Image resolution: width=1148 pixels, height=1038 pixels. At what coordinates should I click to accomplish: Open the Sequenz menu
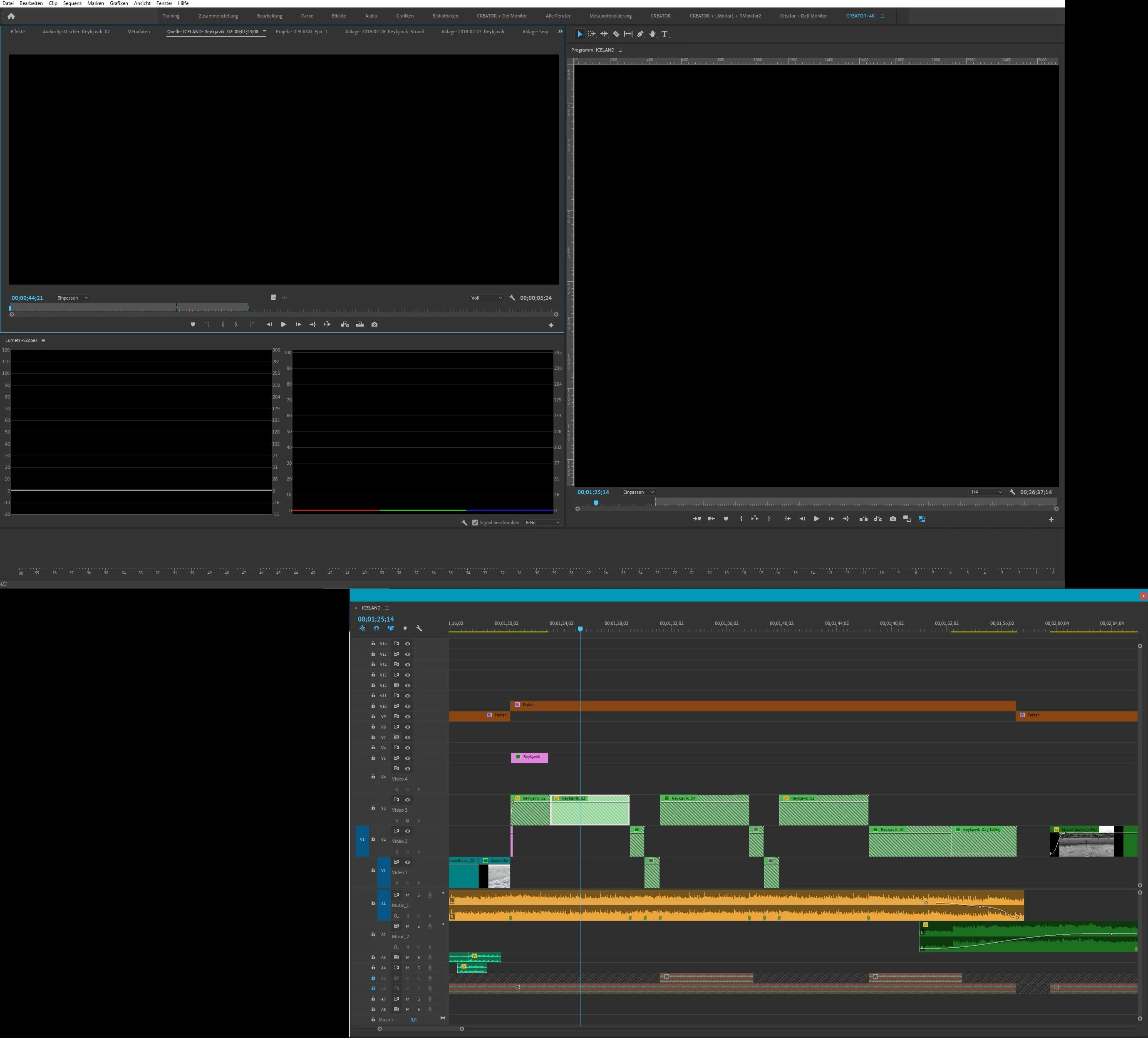pos(72,3)
